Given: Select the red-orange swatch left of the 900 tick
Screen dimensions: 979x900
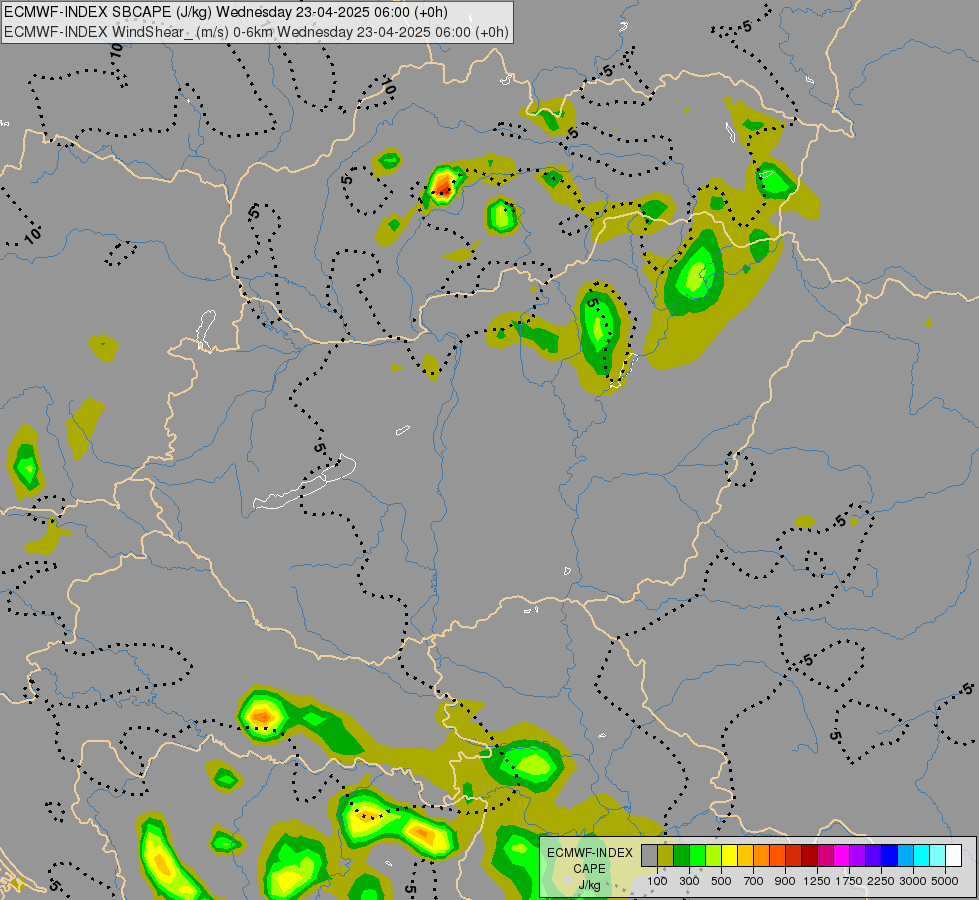Looking at the screenshot, I should point(778,855).
